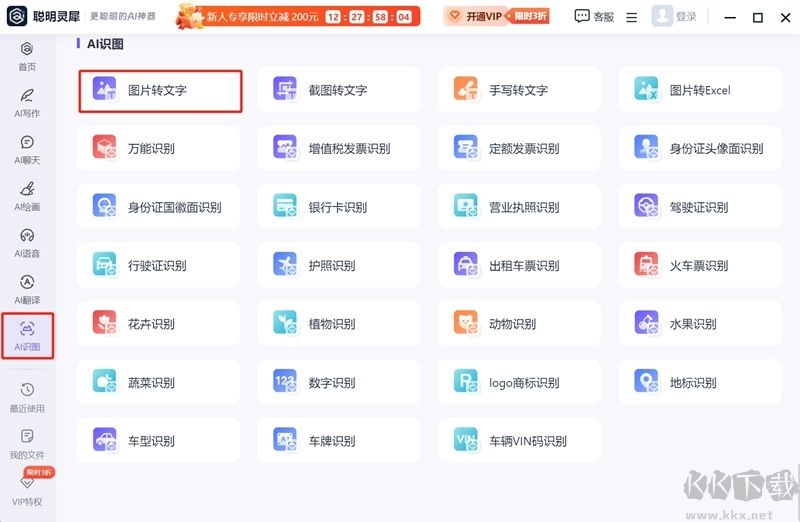Switch to AI聊天 sidebar tab
The height and width of the screenshot is (522, 800).
coord(27,150)
